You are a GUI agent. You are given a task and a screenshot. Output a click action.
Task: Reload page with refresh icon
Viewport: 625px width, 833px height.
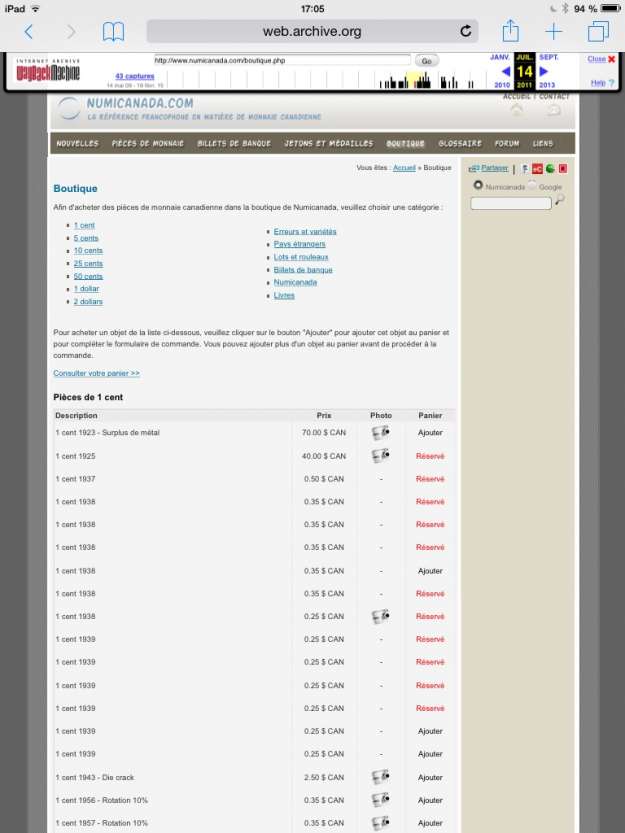[466, 31]
